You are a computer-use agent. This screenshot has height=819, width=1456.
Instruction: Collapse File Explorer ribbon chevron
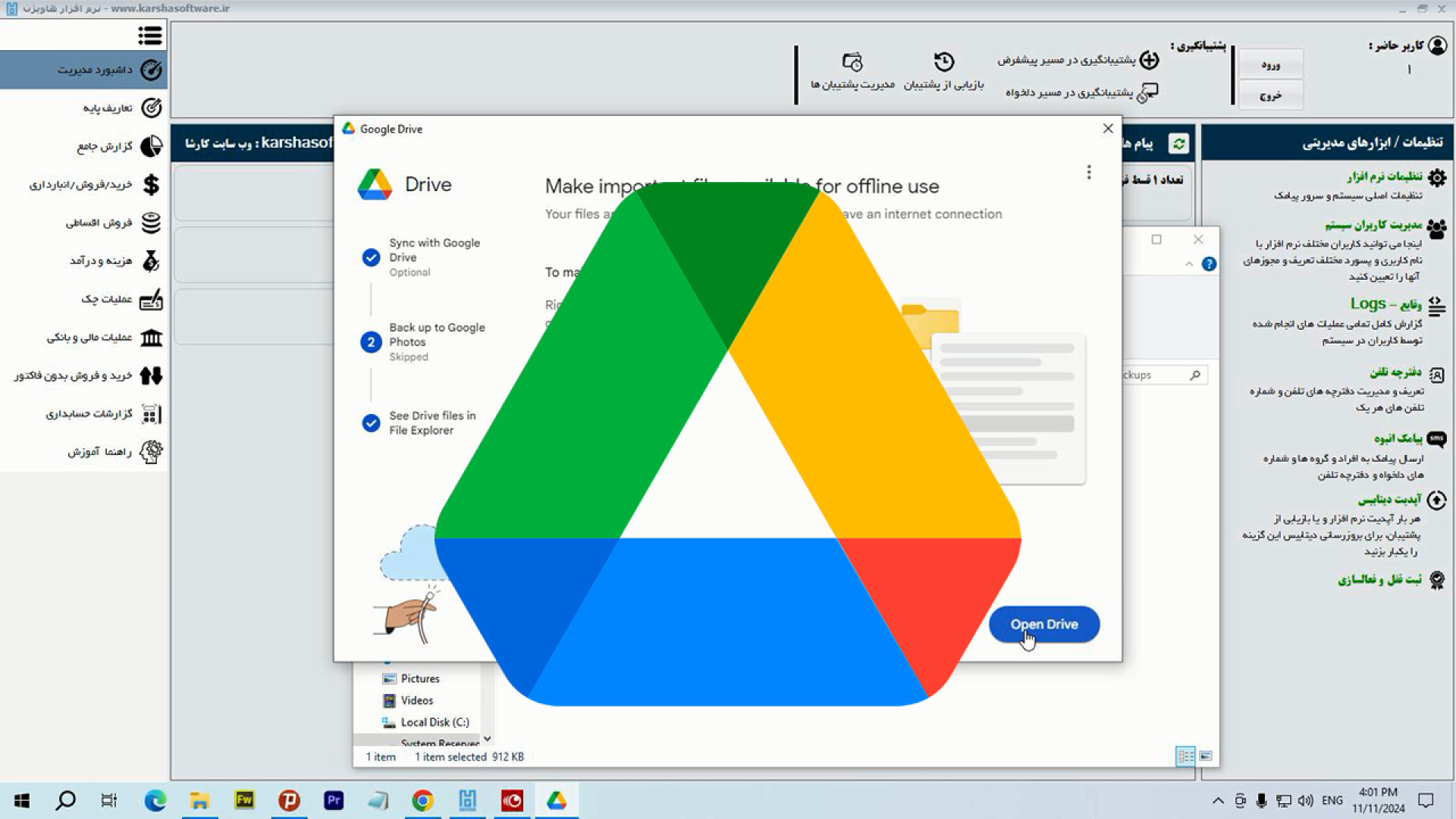pos(1189,264)
